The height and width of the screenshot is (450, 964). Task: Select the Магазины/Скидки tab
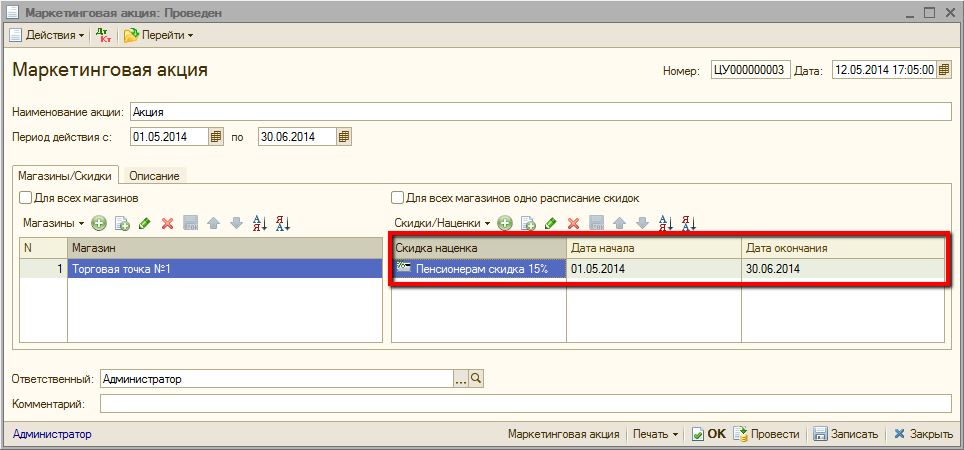(x=65, y=176)
